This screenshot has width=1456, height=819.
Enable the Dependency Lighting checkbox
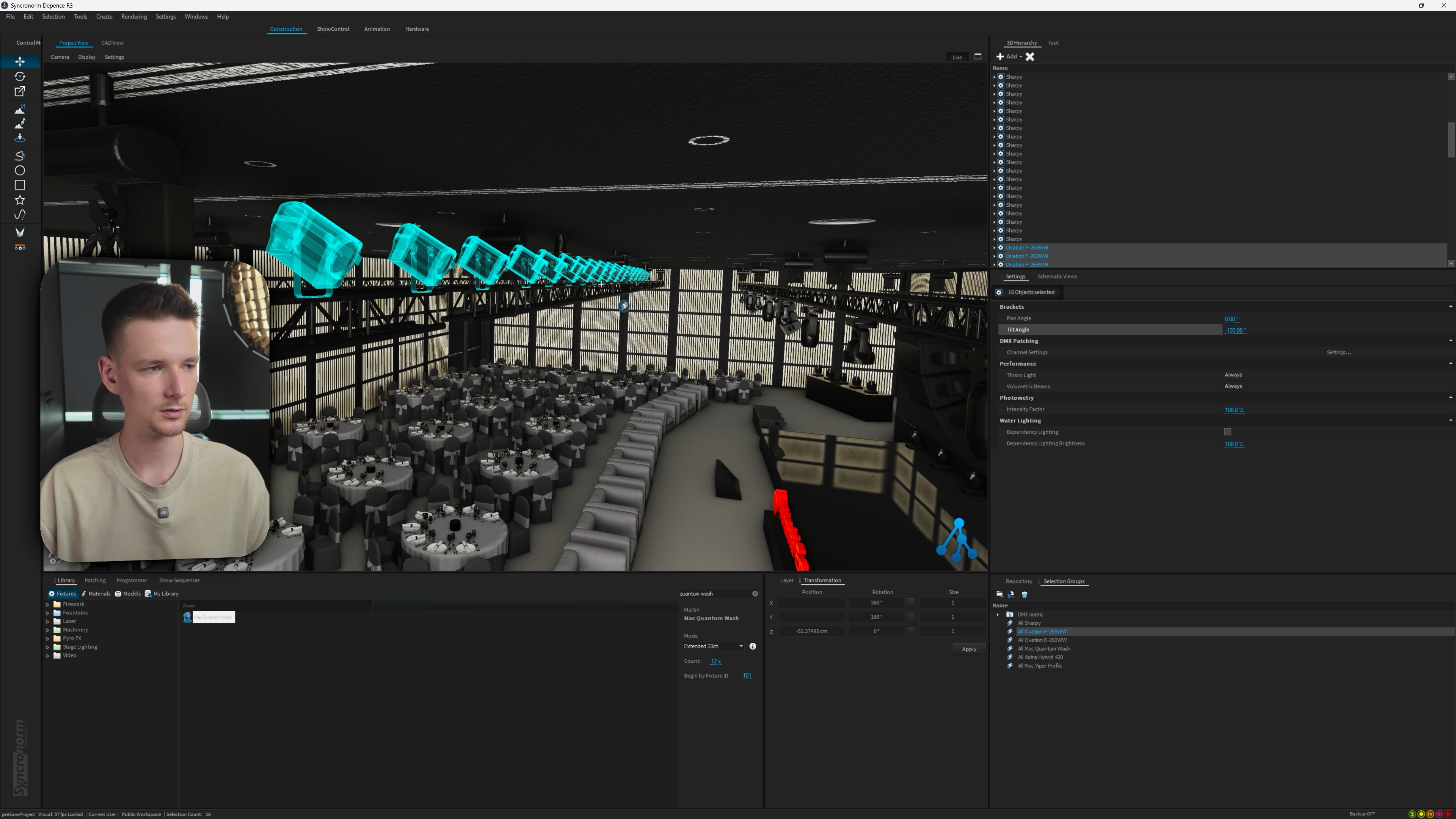(1227, 432)
